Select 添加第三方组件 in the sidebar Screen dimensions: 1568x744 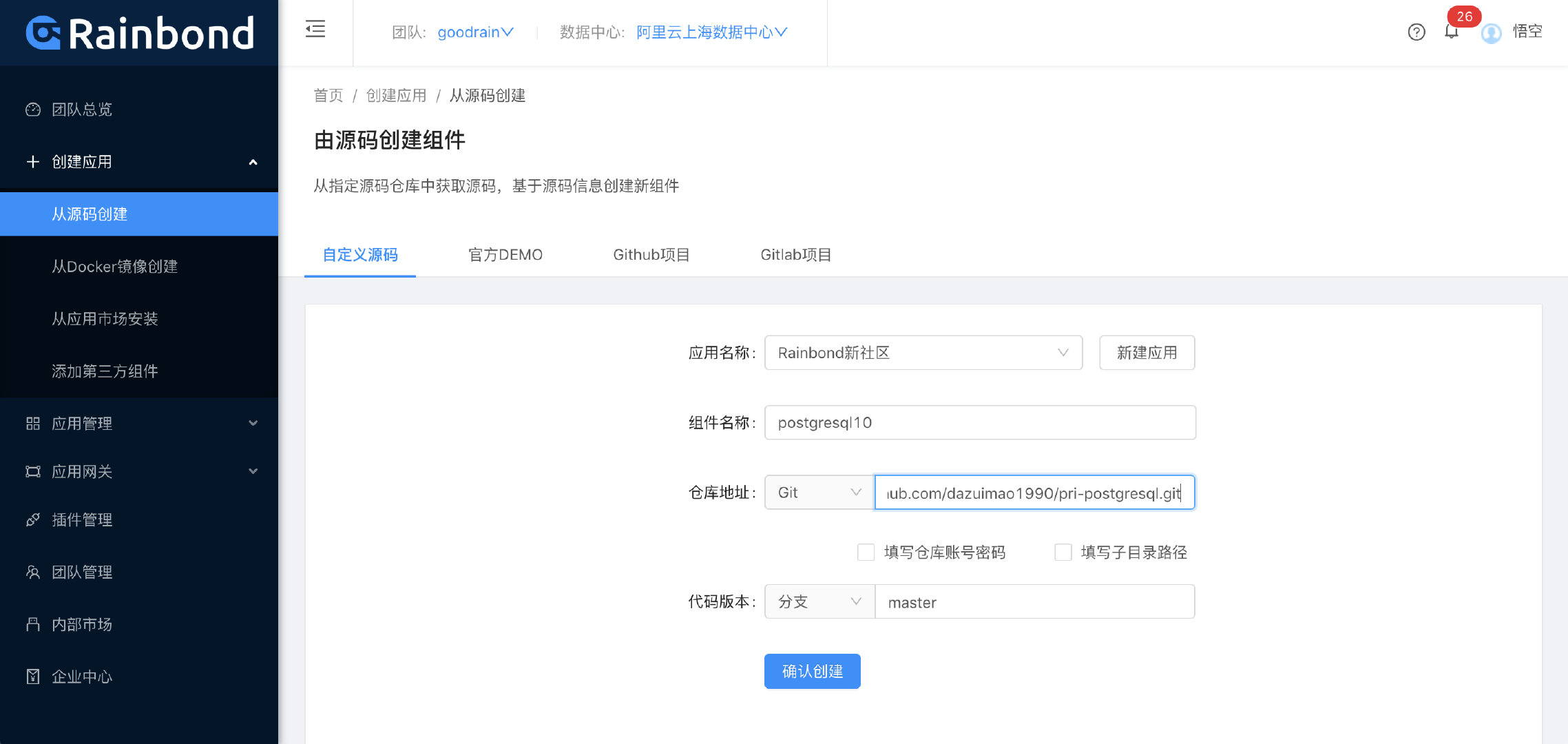[x=139, y=371]
